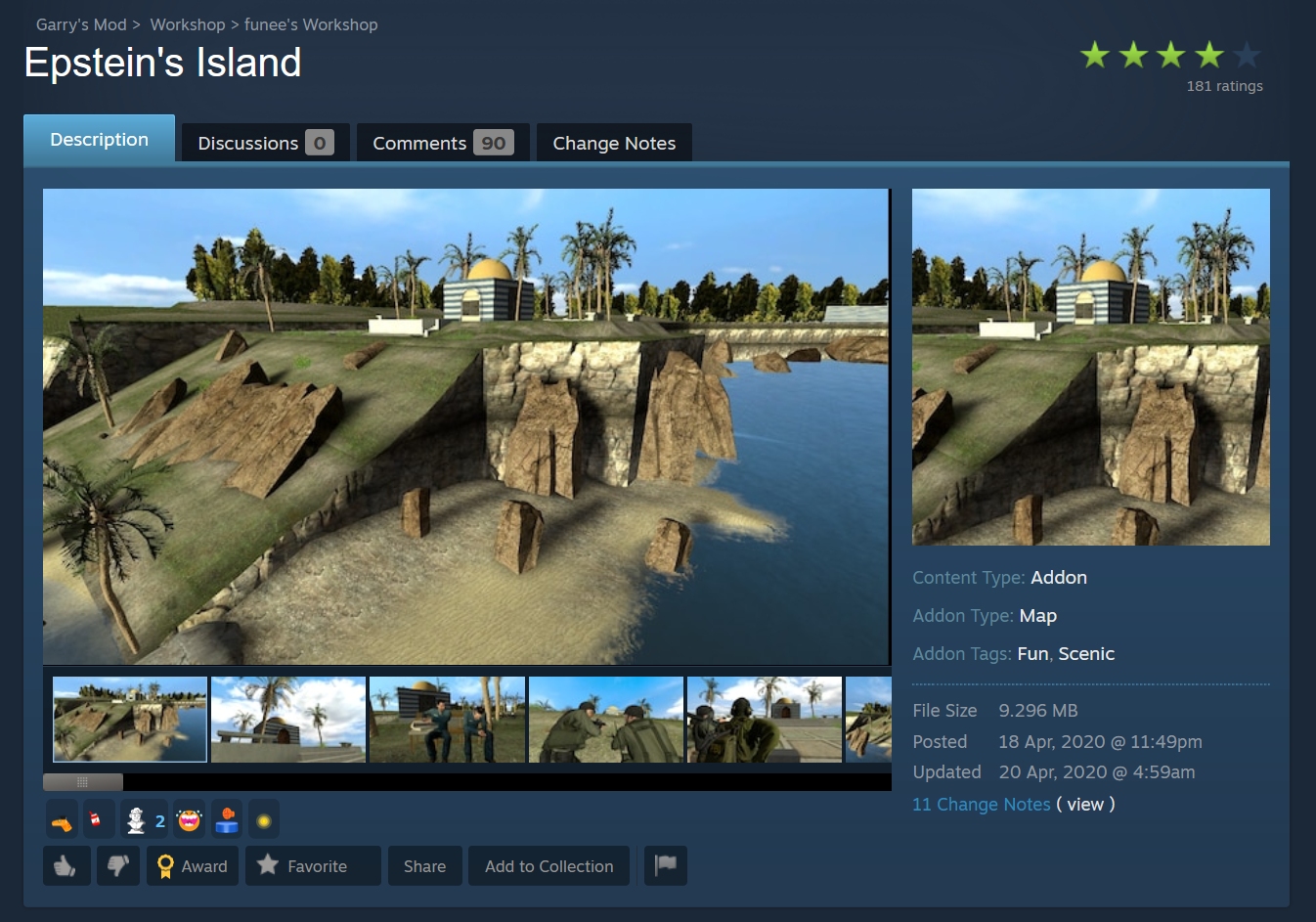The height and width of the screenshot is (922, 1316).
Task: Select the second thumbnail with palm and clouds
Action: 288,720
